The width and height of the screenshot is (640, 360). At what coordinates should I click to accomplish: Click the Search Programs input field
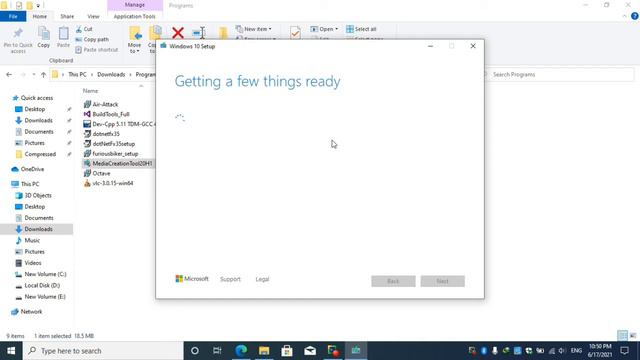point(559,75)
